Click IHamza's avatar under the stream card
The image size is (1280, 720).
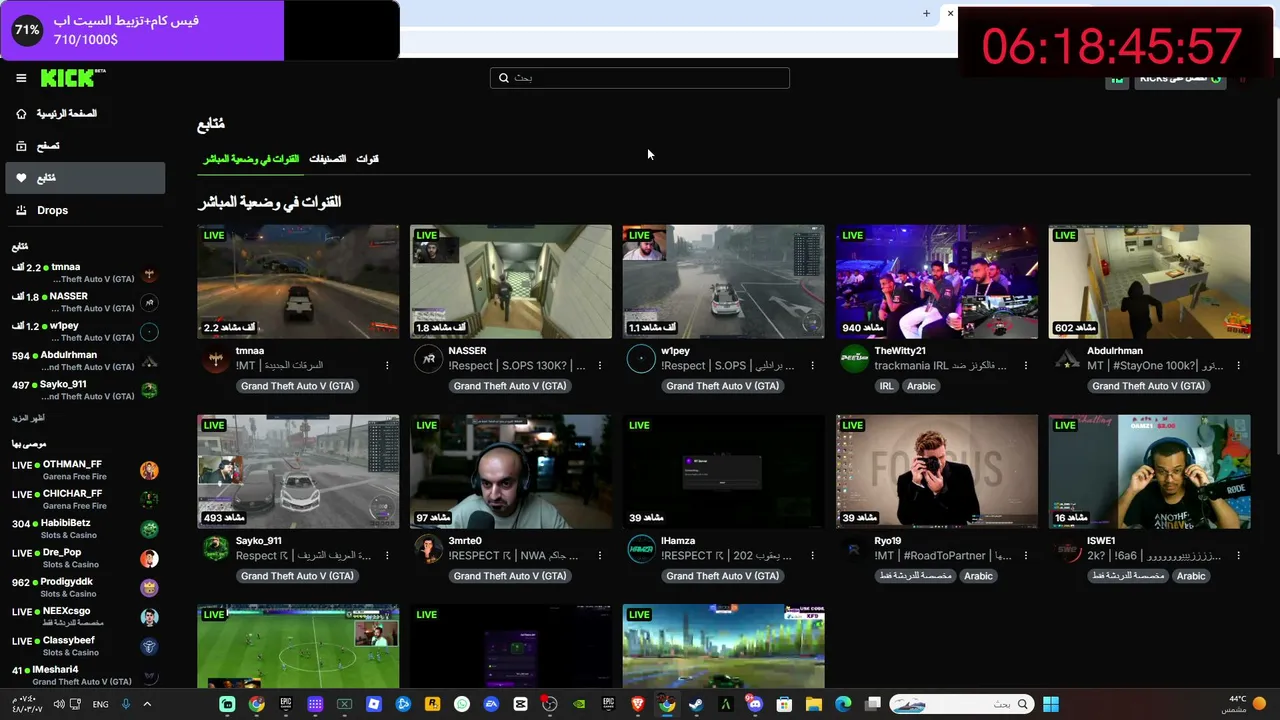tap(641, 549)
